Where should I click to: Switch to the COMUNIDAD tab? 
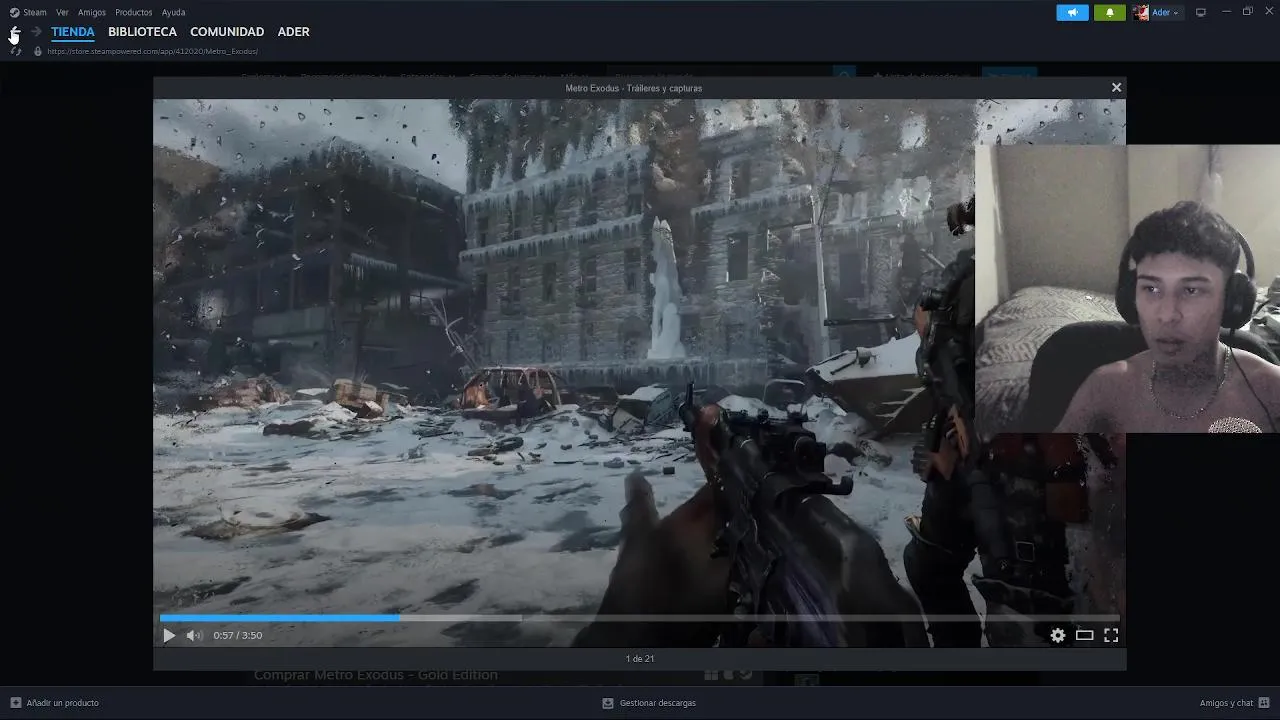[x=227, y=32]
